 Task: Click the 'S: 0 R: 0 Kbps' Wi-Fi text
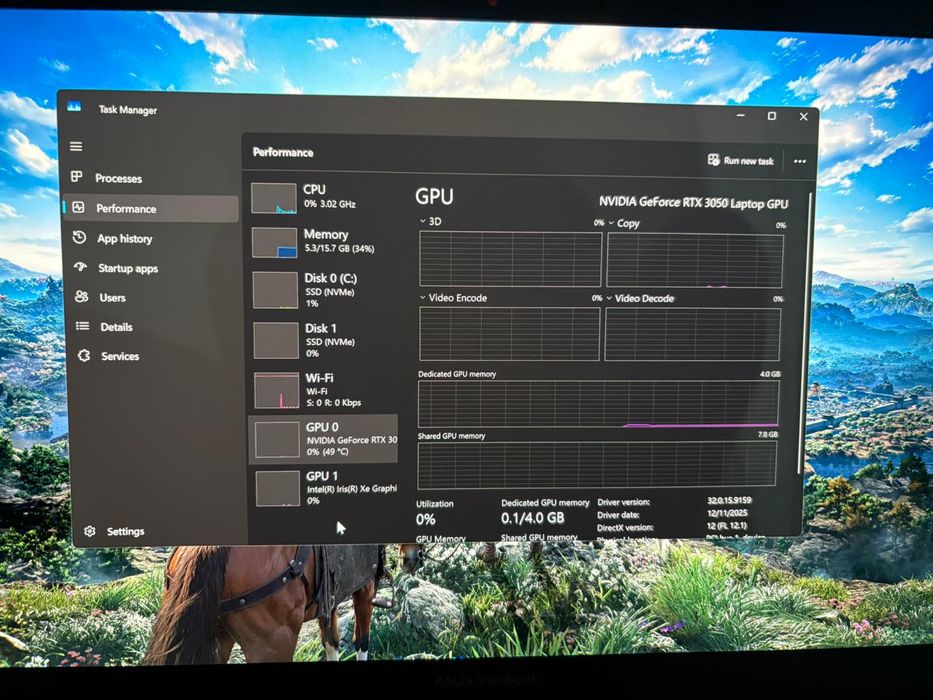click(x=334, y=402)
